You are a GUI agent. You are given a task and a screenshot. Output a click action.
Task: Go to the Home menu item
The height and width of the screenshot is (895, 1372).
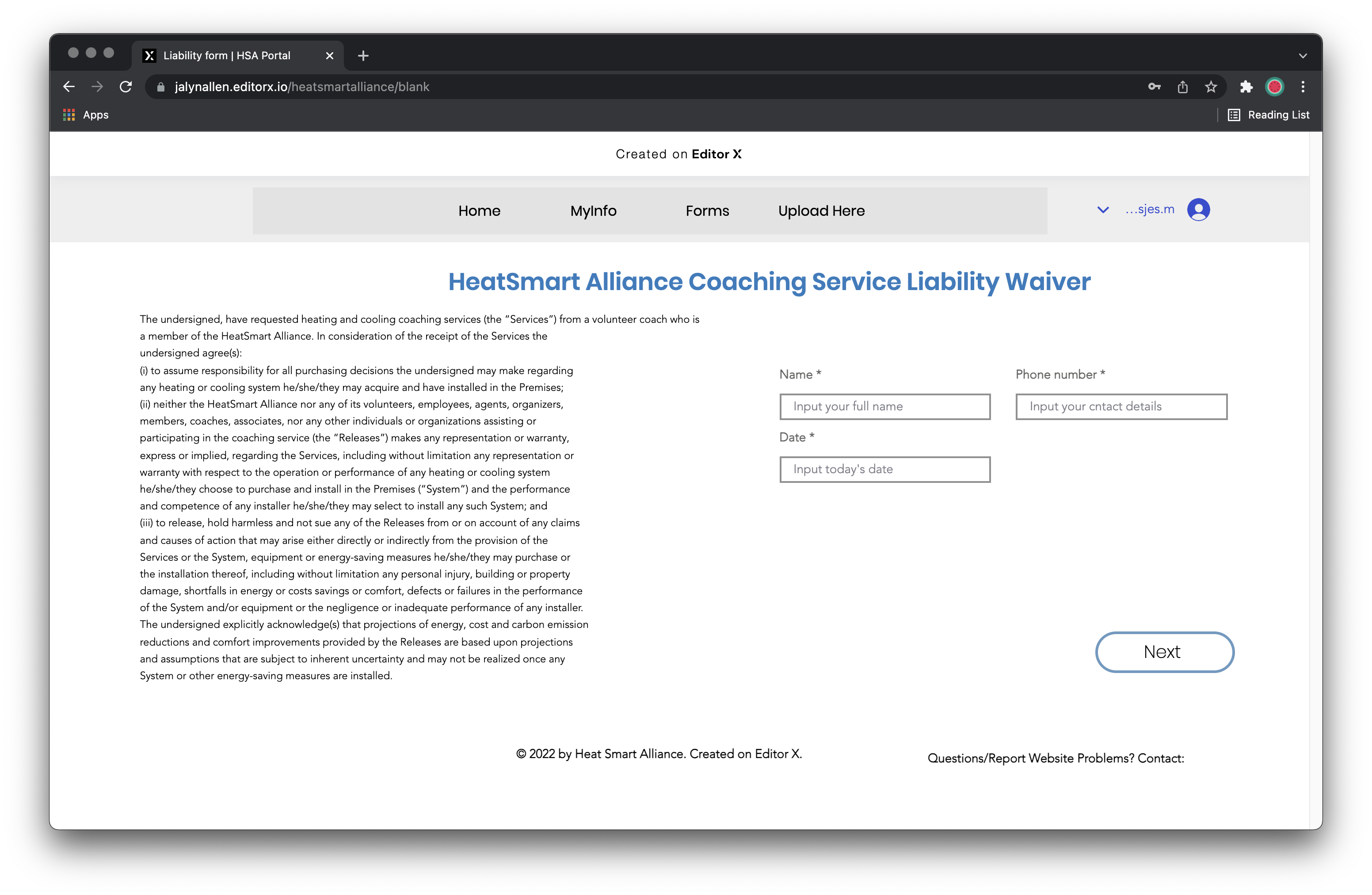coord(479,210)
